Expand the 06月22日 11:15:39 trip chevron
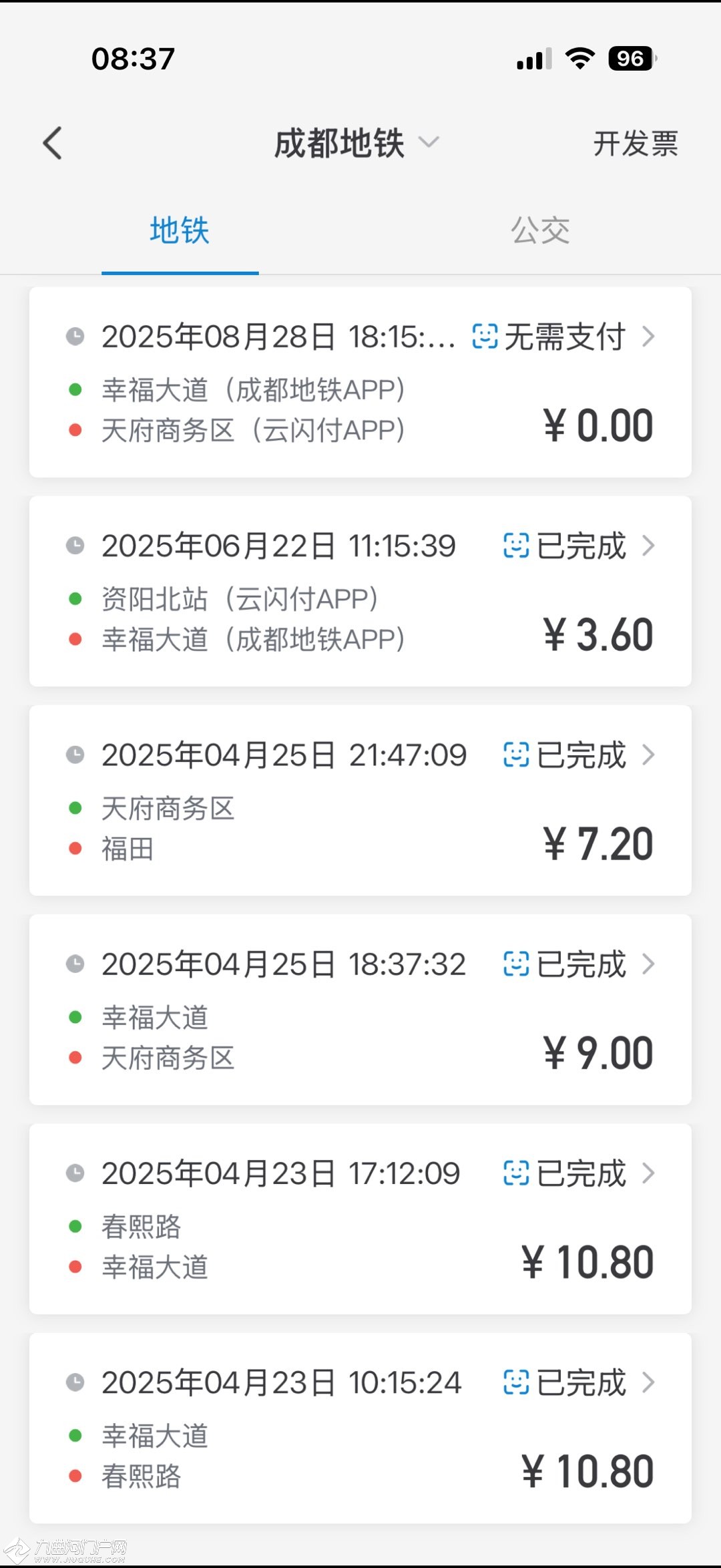Screen dimensions: 721x1568 648,546
